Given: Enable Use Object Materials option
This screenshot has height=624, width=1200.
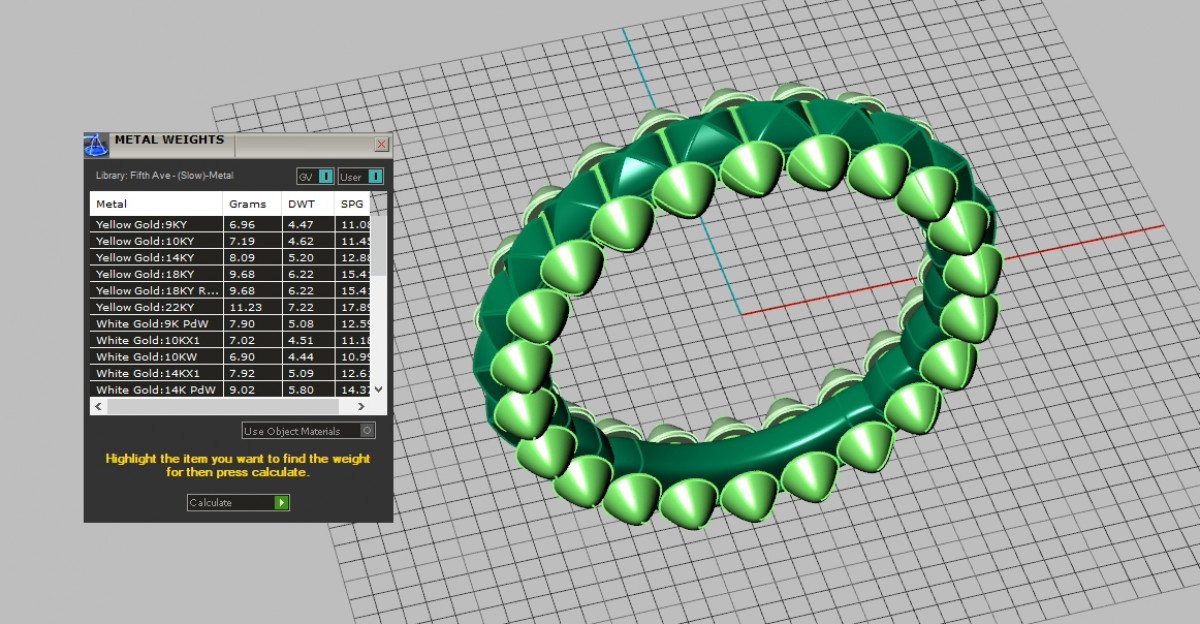Looking at the screenshot, I should [x=367, y=431].
